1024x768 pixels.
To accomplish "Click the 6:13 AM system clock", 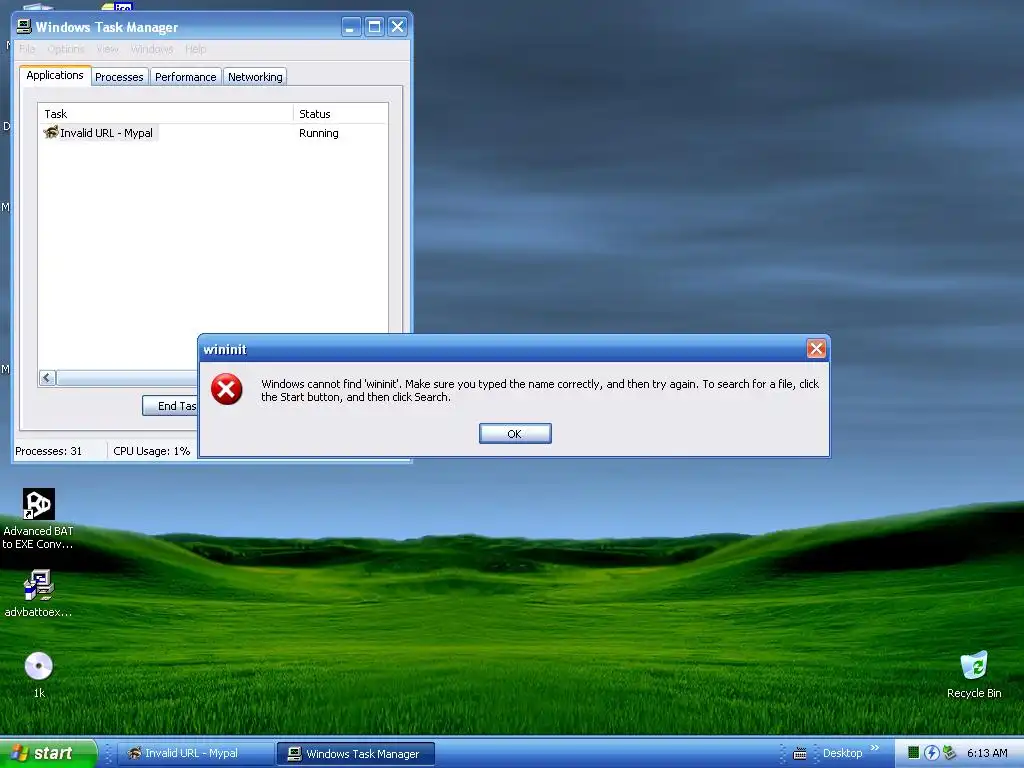I will (987, 753).
